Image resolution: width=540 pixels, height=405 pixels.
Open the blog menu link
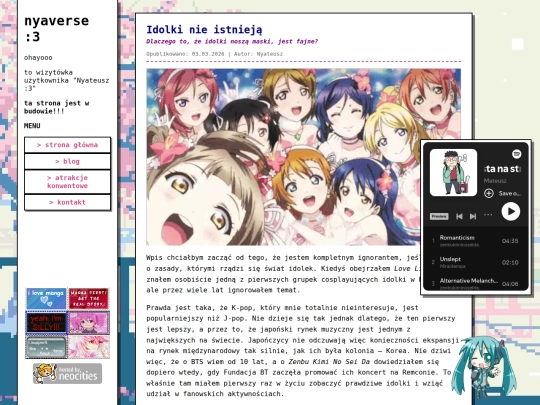tap(68, 162)
